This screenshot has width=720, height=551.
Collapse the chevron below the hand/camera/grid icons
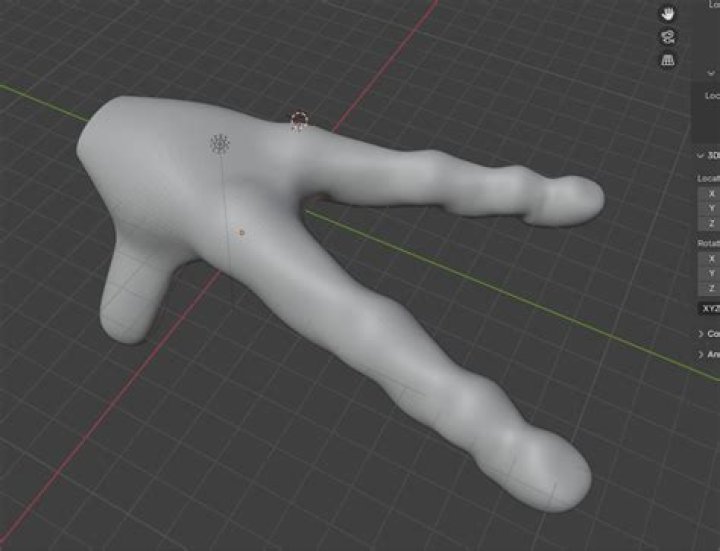[711, 73]
